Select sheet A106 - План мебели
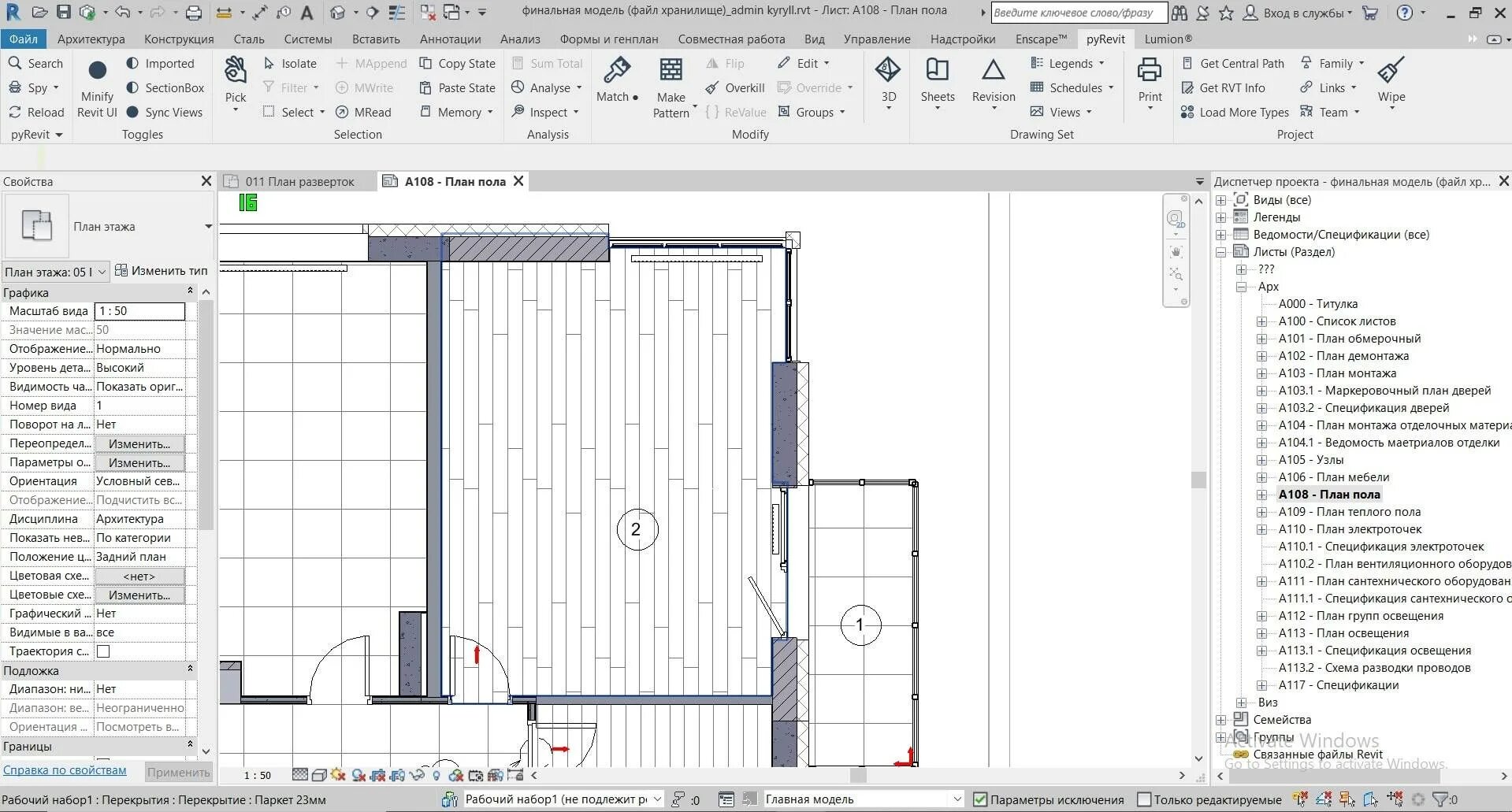Viewport: 1512px width, 812px height. pos(1334,477)
